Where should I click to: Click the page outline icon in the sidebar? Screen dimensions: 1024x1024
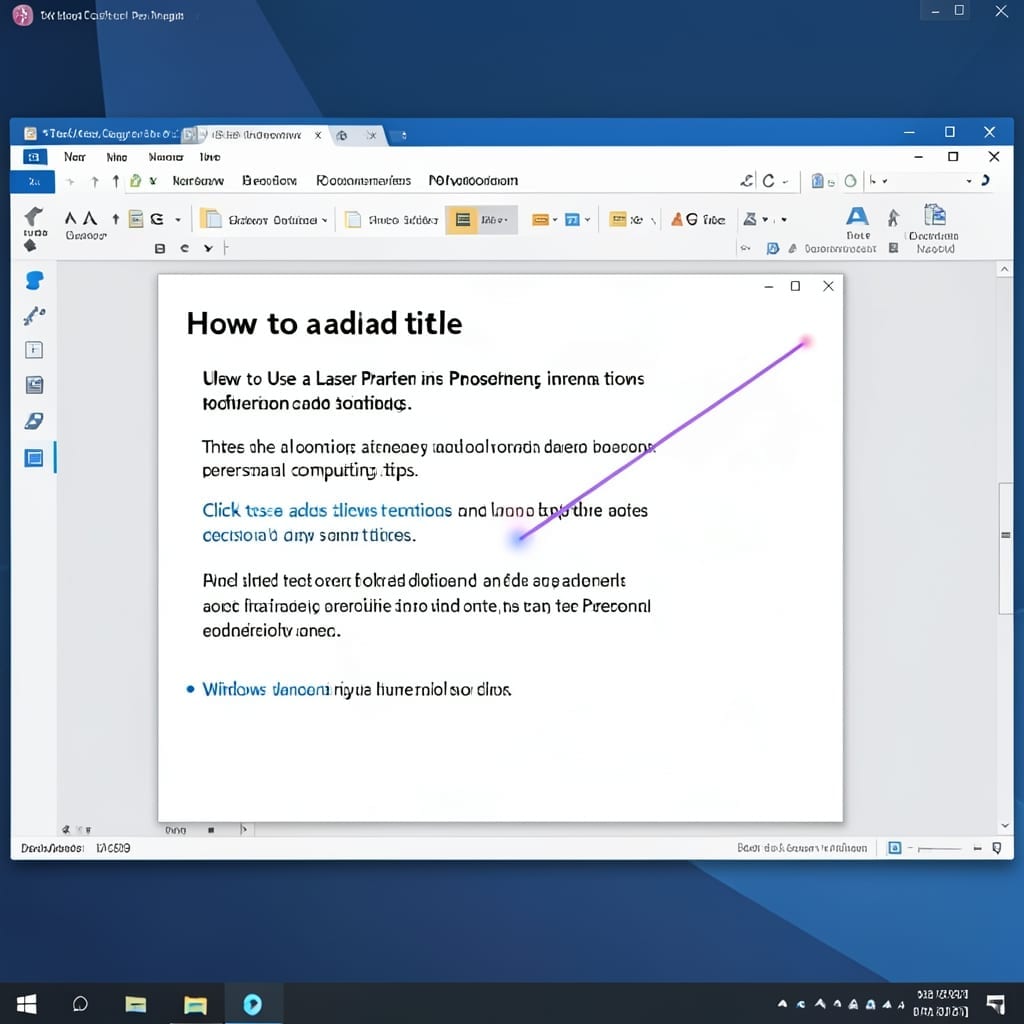[34, 350]
